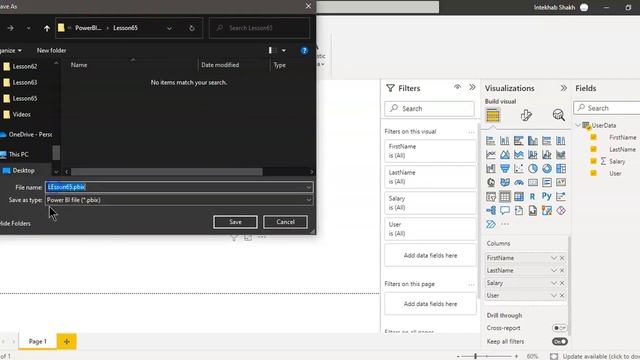
Task: Switch to the Page 1 tab
Action: point(38,341)
